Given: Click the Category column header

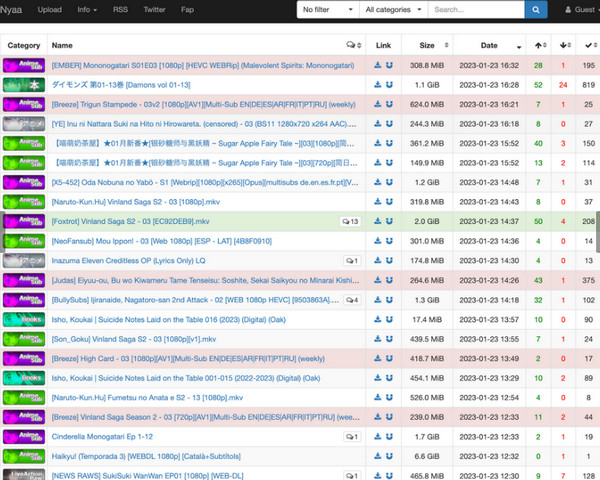Looking at the screenshot, I should pyautogui.click(x=24, y=45).
